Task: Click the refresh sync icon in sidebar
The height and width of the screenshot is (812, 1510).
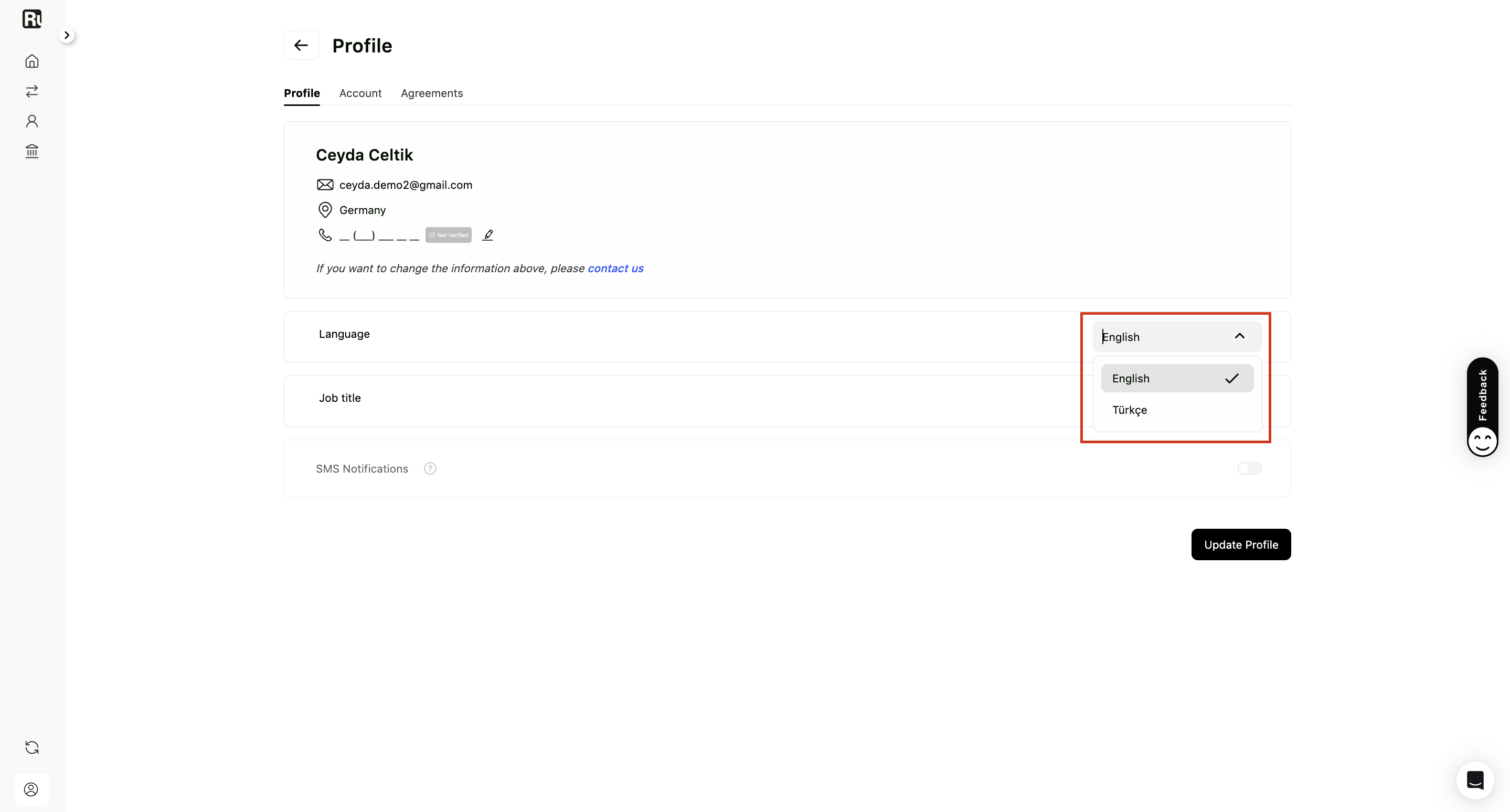Action: point(31,747)
